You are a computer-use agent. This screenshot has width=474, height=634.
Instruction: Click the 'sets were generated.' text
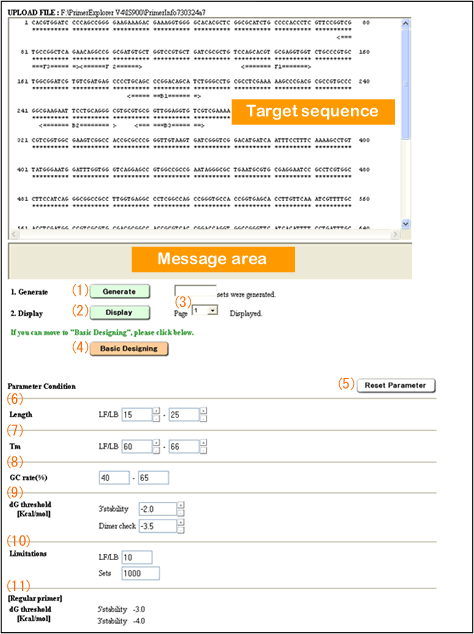click(x=247, y=295)
